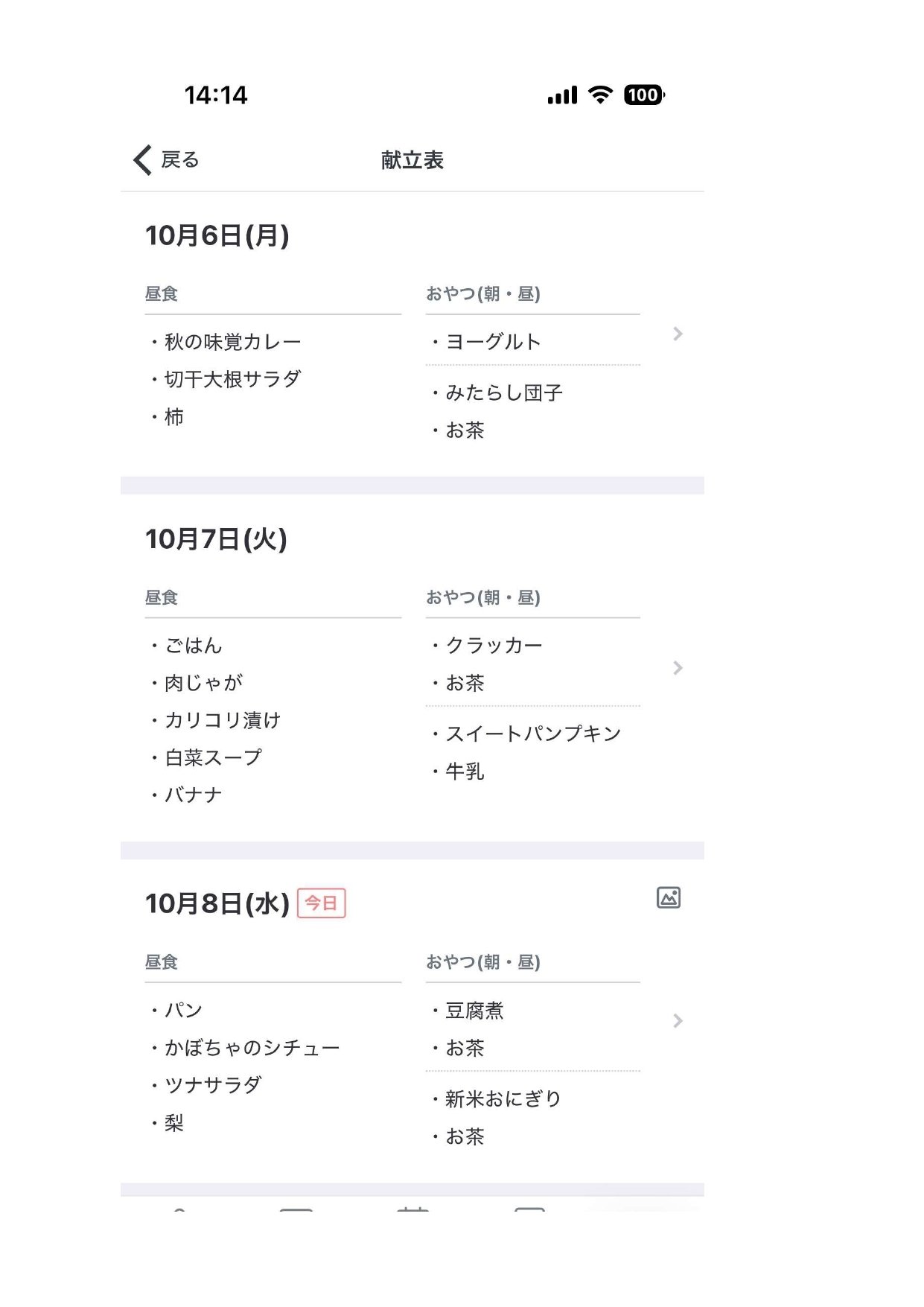Tap the 新米おにぎり snack item
Image resolution: width=924 pixels, height=1307 pixels.
tap(503, 1098)
